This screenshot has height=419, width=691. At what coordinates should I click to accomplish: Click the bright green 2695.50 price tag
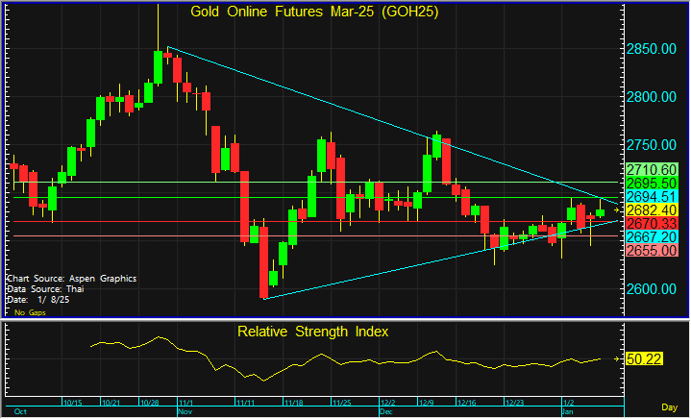[649, 184]
